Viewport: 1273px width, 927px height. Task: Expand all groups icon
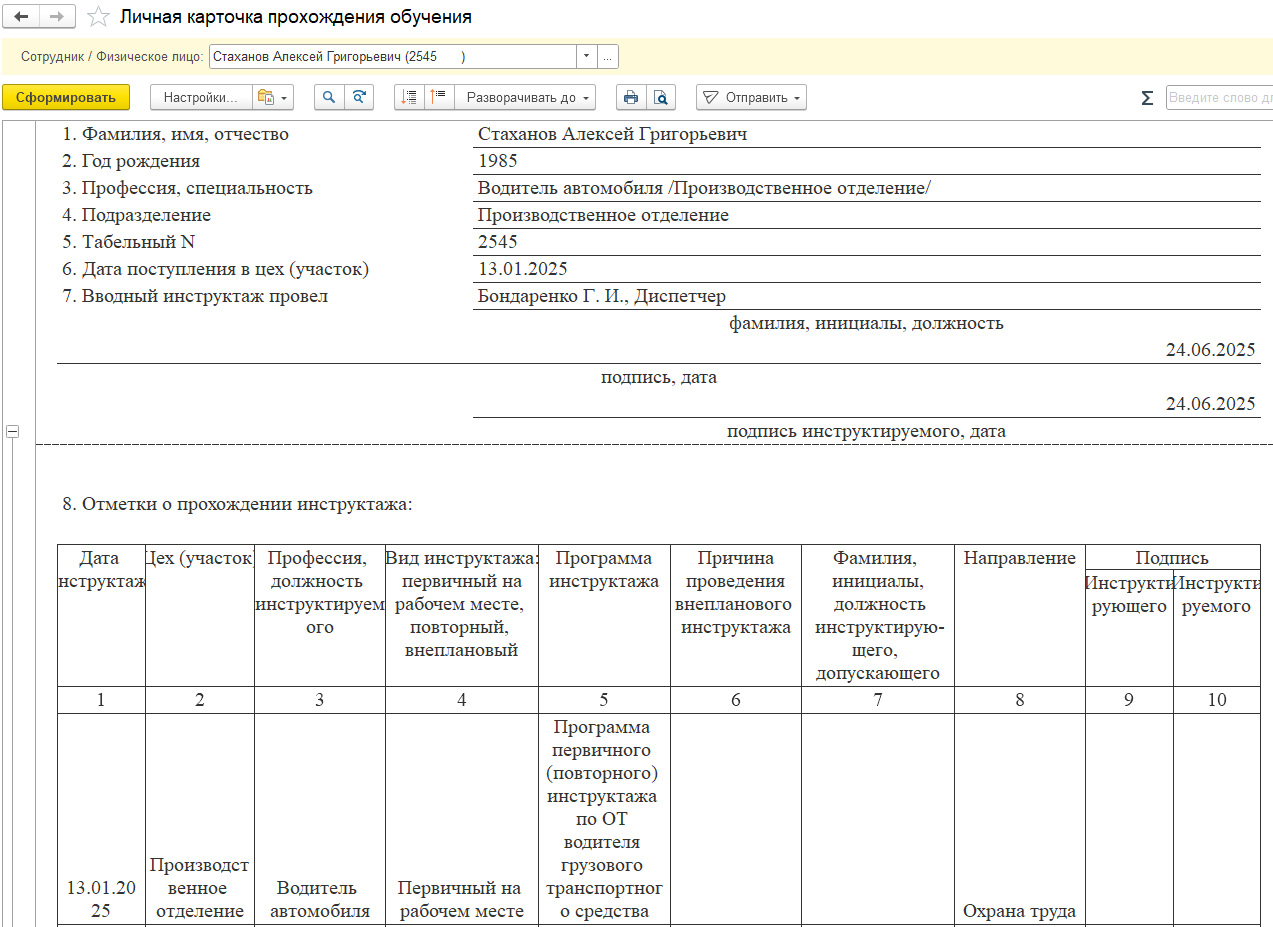pyautogui.click(x=409, y=97)
